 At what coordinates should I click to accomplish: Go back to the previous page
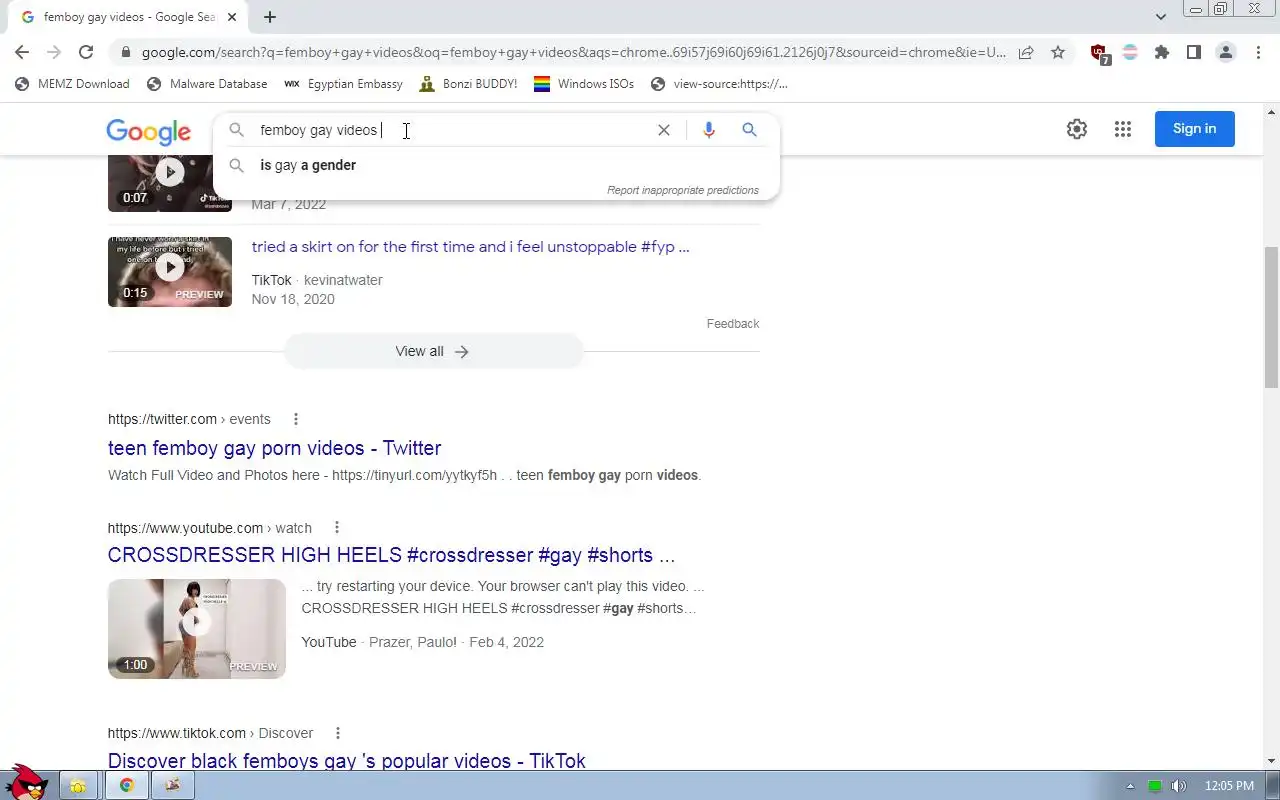pos(22,53)
